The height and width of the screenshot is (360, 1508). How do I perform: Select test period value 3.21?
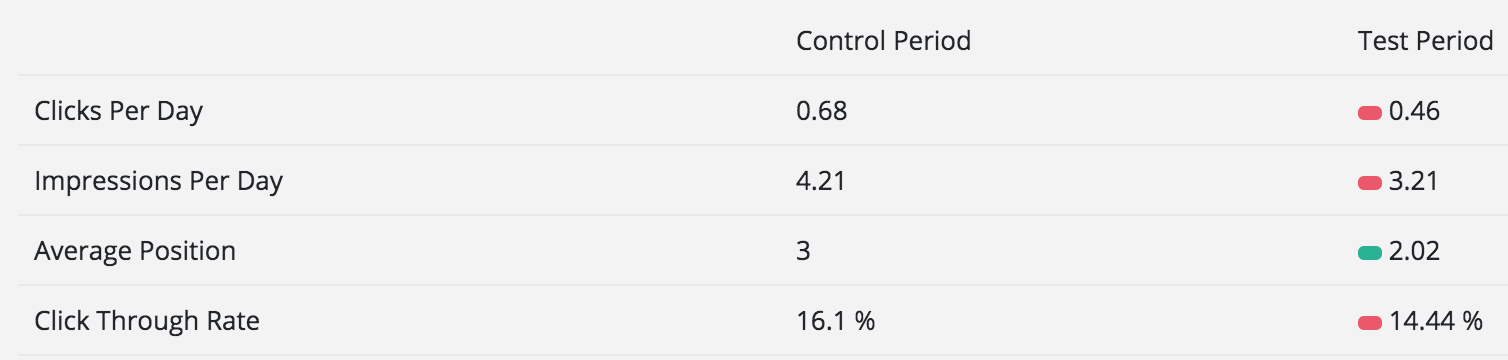pyautogui.click(x=1414, y=181)
